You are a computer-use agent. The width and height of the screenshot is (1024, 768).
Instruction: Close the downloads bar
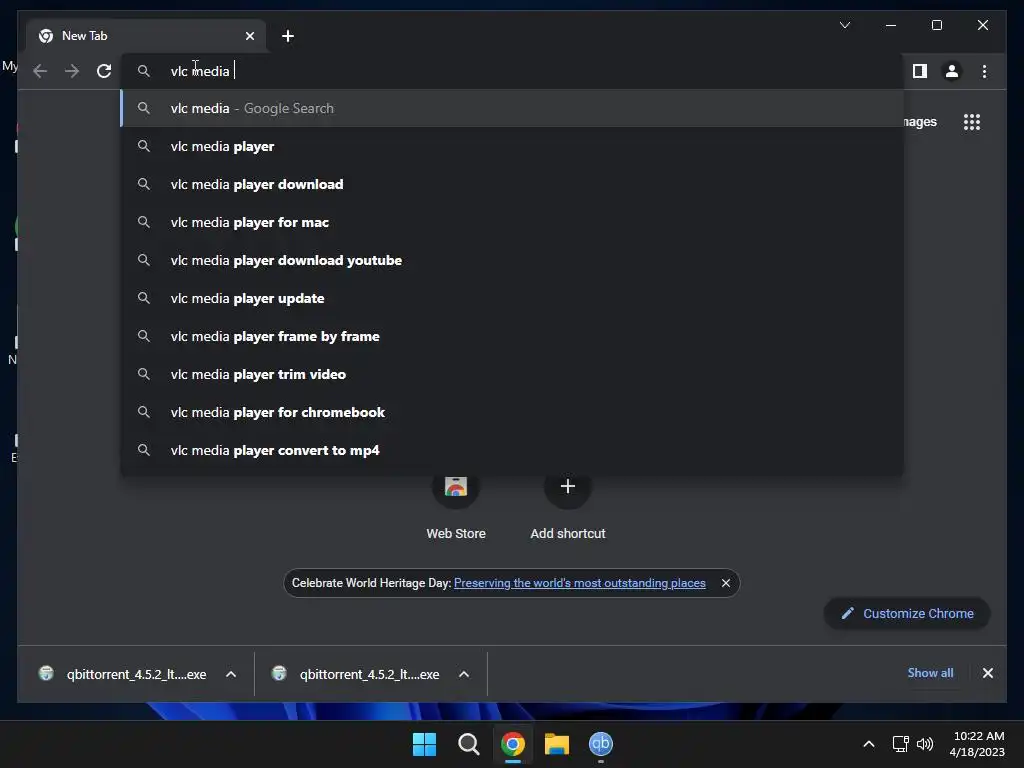(987, 673)
